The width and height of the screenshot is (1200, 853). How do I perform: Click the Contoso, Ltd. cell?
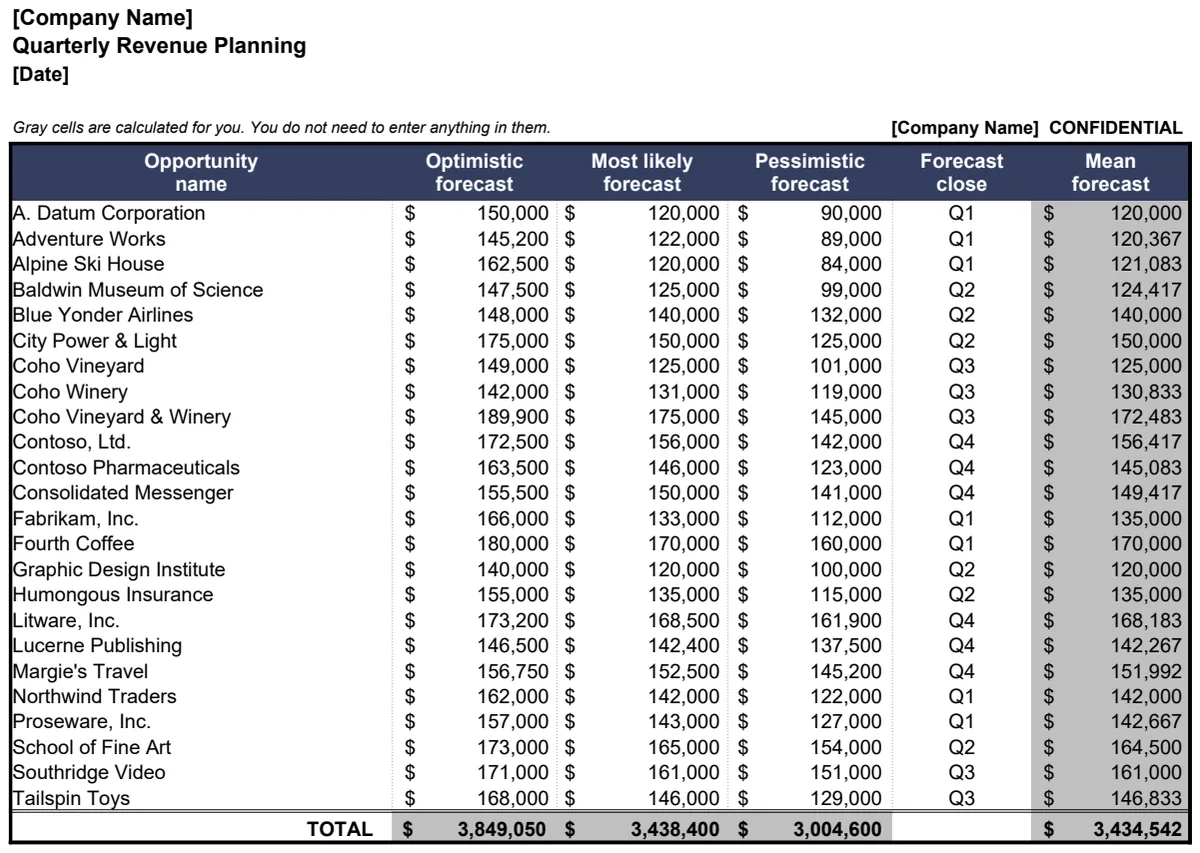coord(72,442)
